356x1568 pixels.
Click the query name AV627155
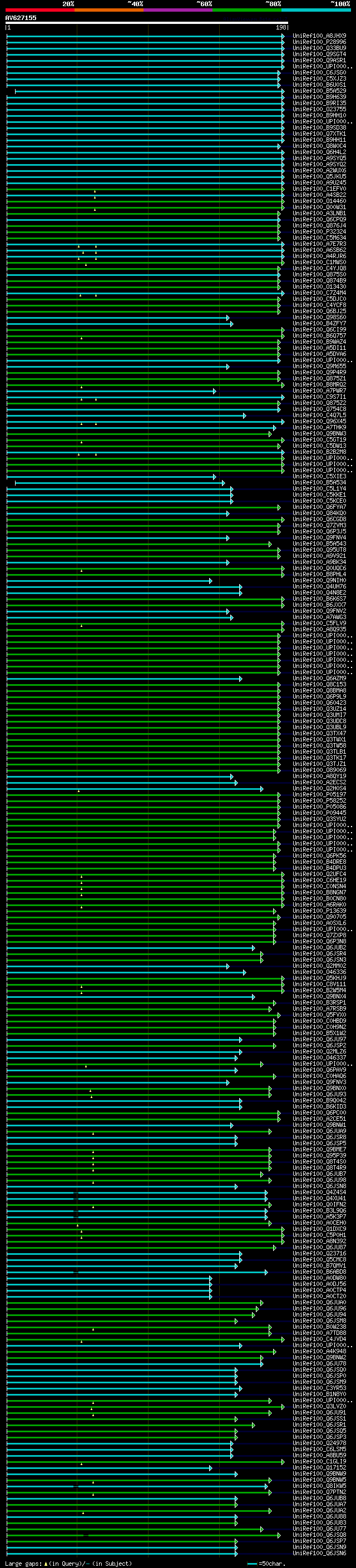[x=21, y=18]
